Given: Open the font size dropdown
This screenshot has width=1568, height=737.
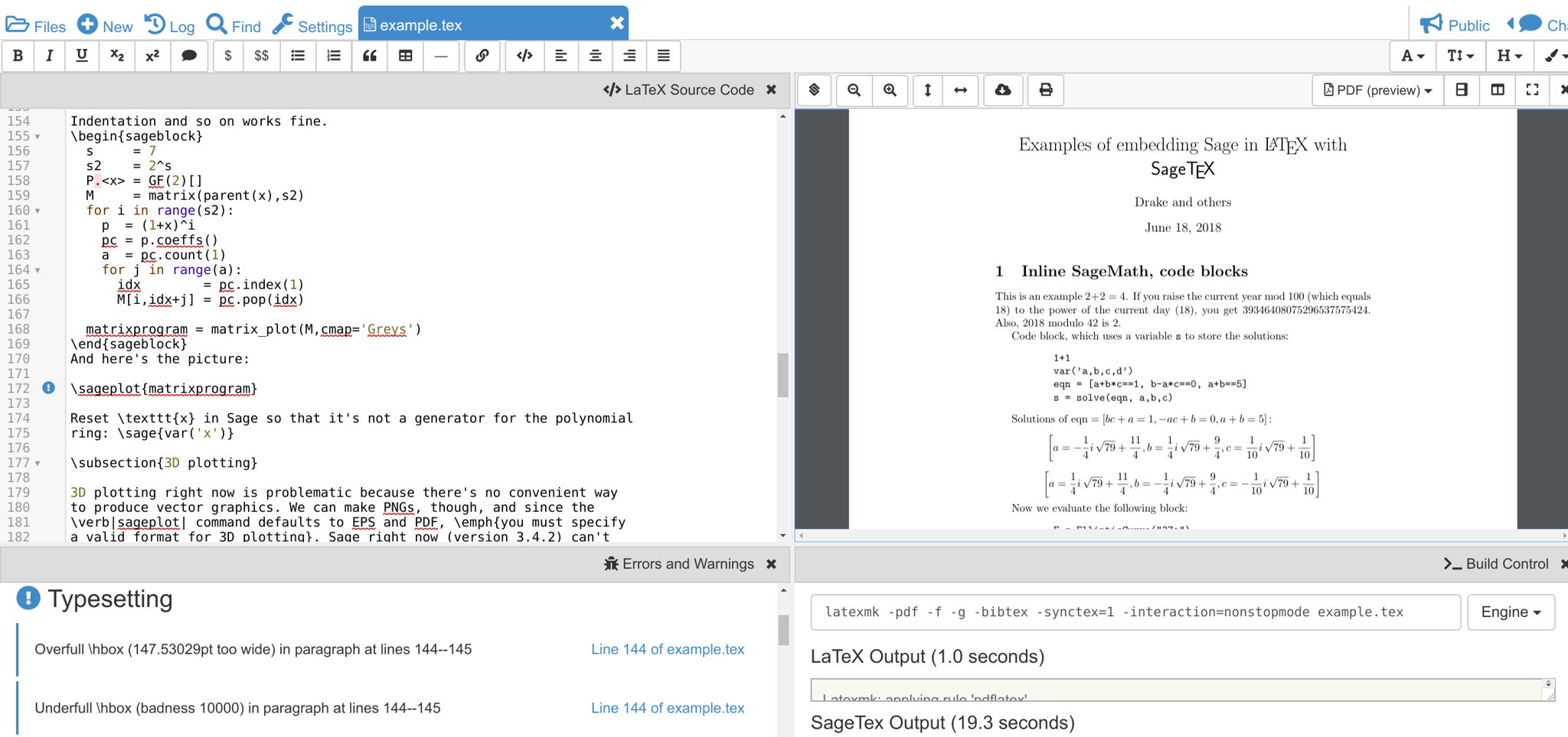Looking at the screenshot, I should point(1461,56).
